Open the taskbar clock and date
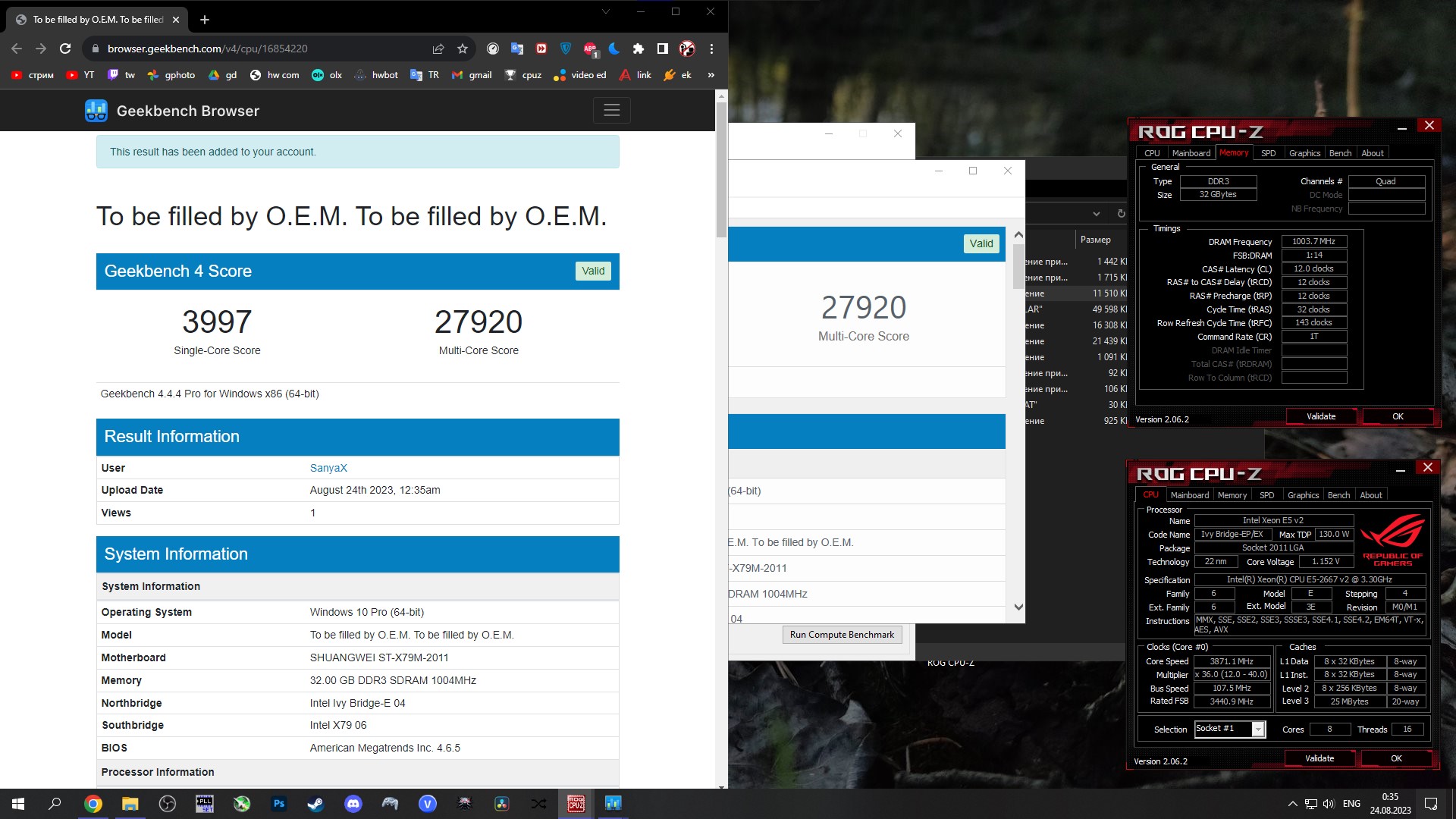The image size is (1456, 819). (1390, 804)
